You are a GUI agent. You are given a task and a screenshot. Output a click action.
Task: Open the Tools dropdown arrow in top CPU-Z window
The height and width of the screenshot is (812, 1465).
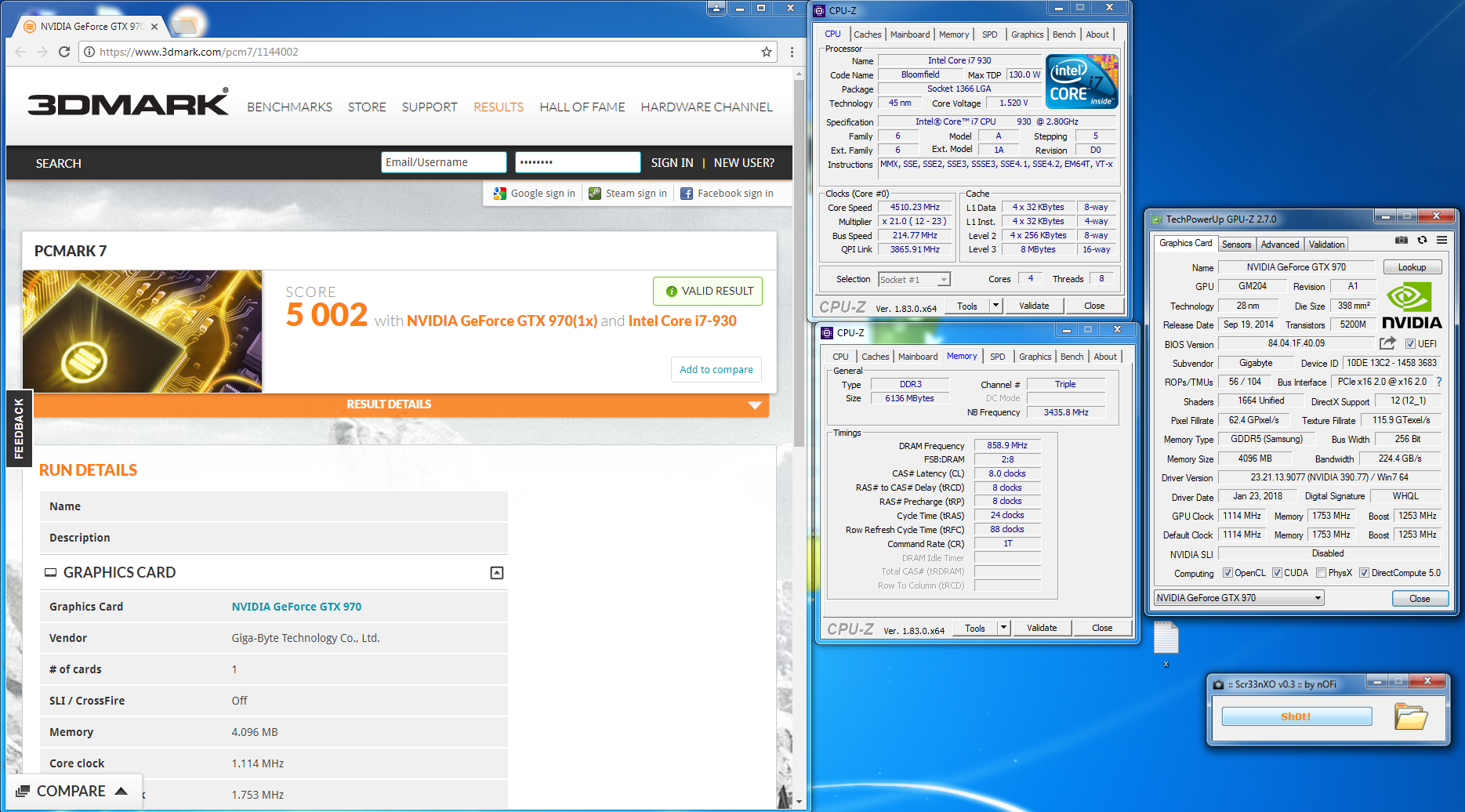[x=995, y=306]
